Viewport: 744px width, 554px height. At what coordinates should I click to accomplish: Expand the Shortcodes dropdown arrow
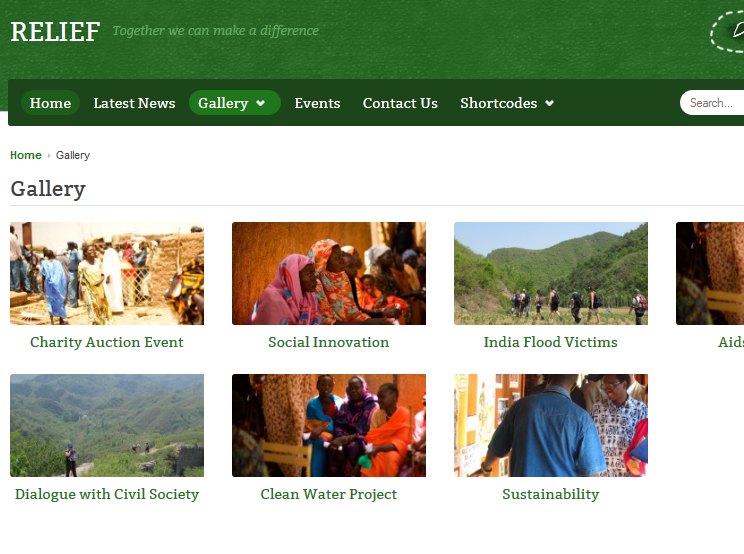coord(549,103)
